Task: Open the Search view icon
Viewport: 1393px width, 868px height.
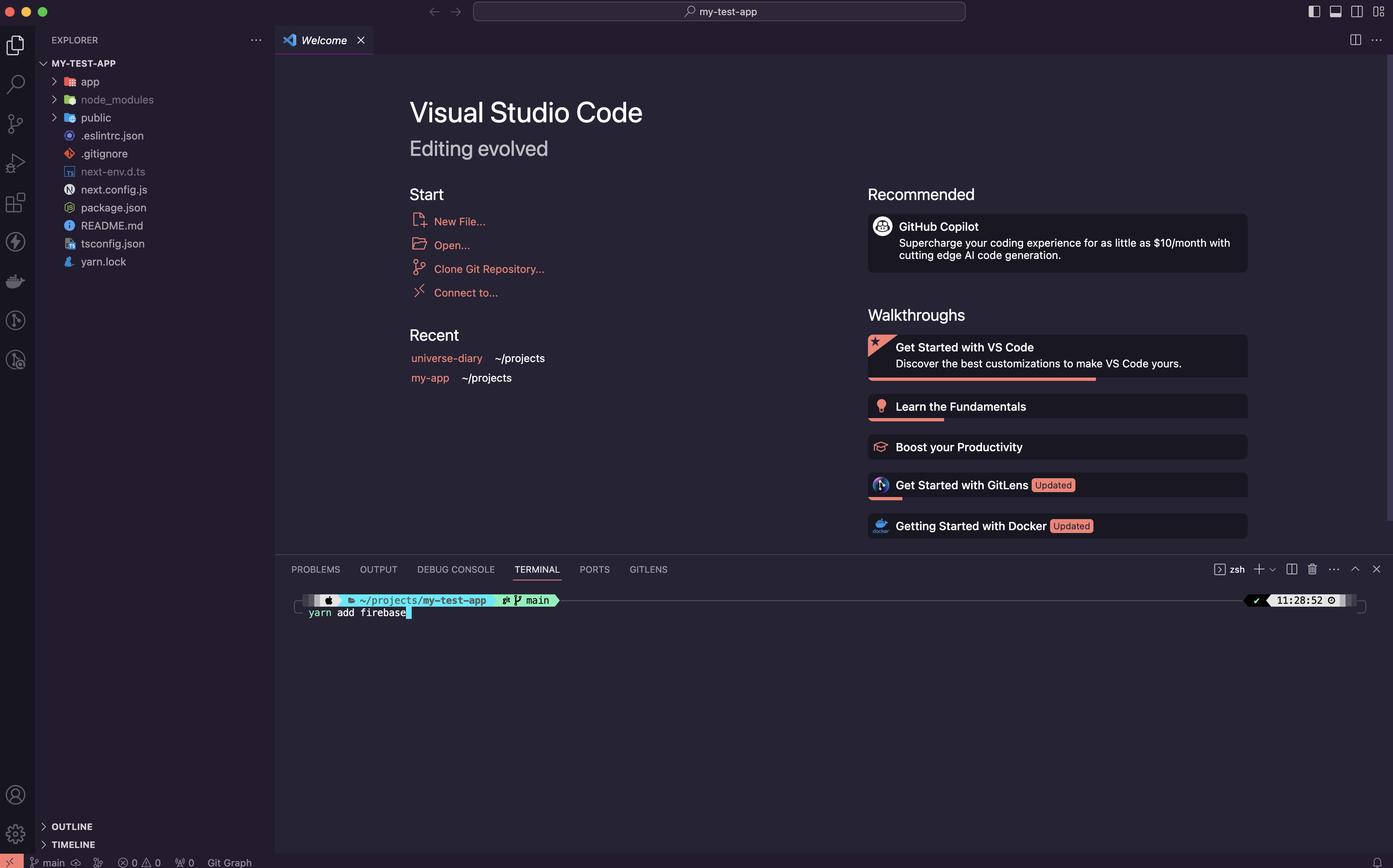Action: click(x=16, y=84)
